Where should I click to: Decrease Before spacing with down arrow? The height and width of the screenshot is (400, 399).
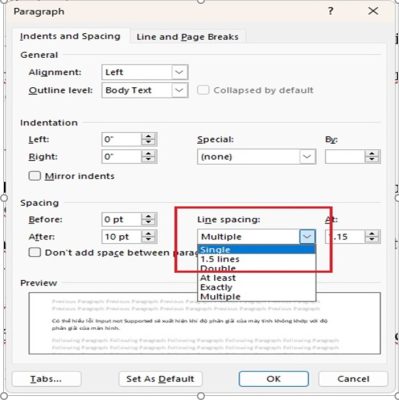coord(148,223)
